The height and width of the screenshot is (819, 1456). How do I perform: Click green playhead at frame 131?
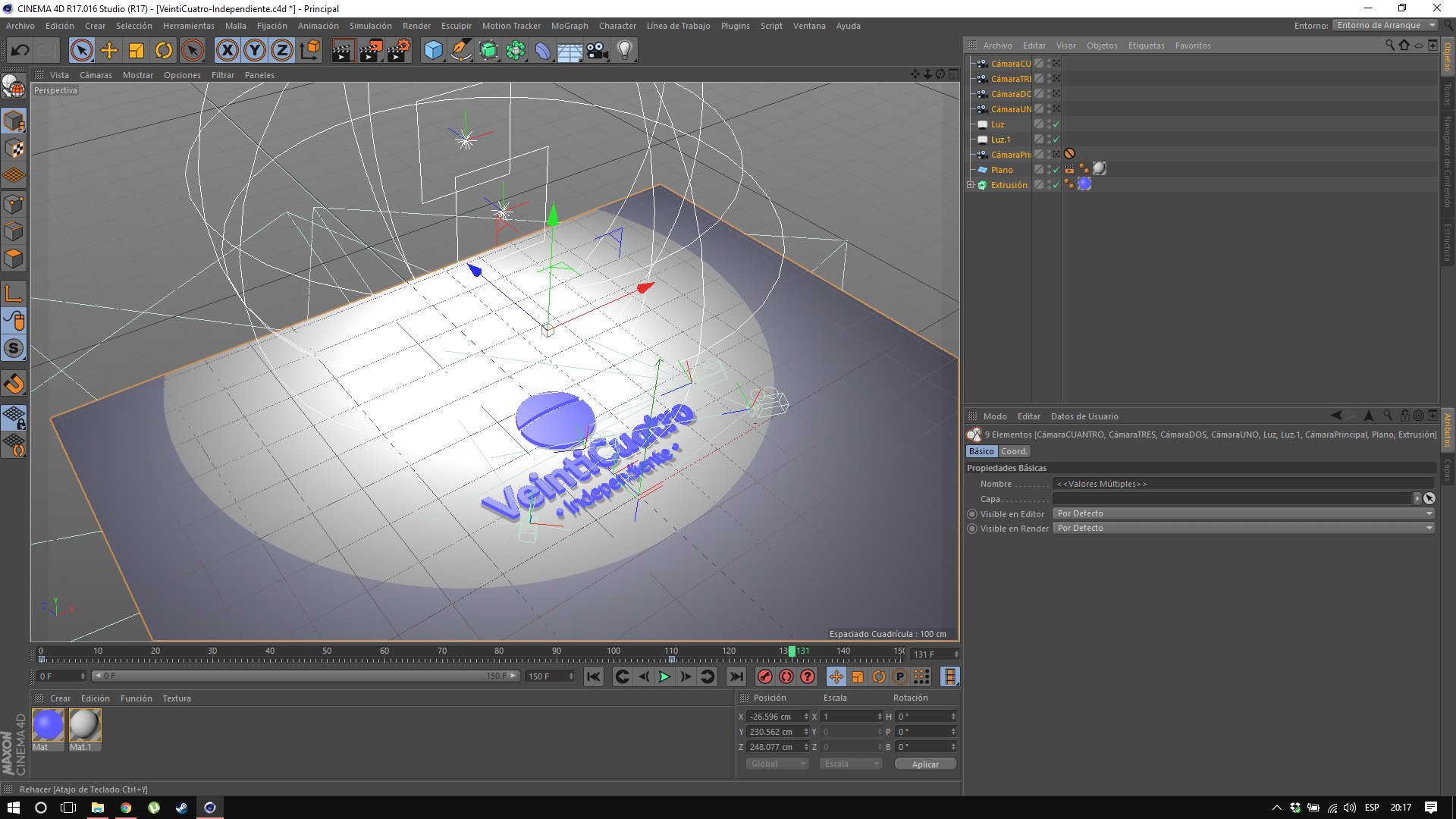pyautogui.click(x=792, y=651)
